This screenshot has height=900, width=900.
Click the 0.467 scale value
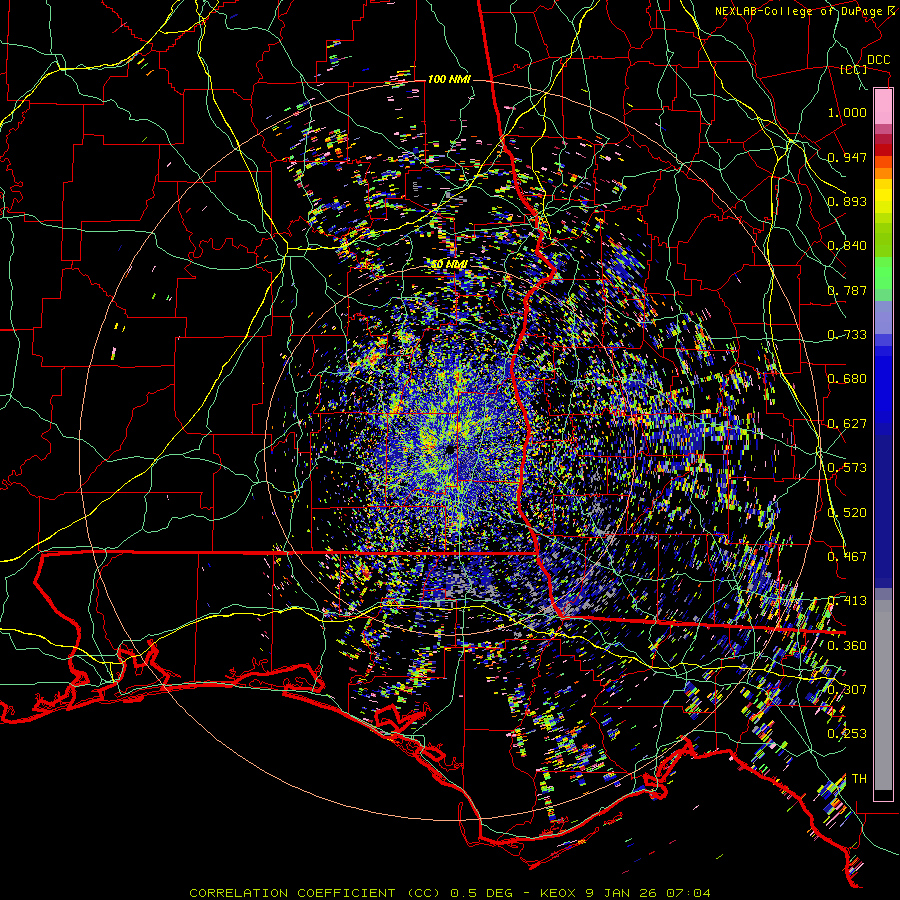point(847,557)
